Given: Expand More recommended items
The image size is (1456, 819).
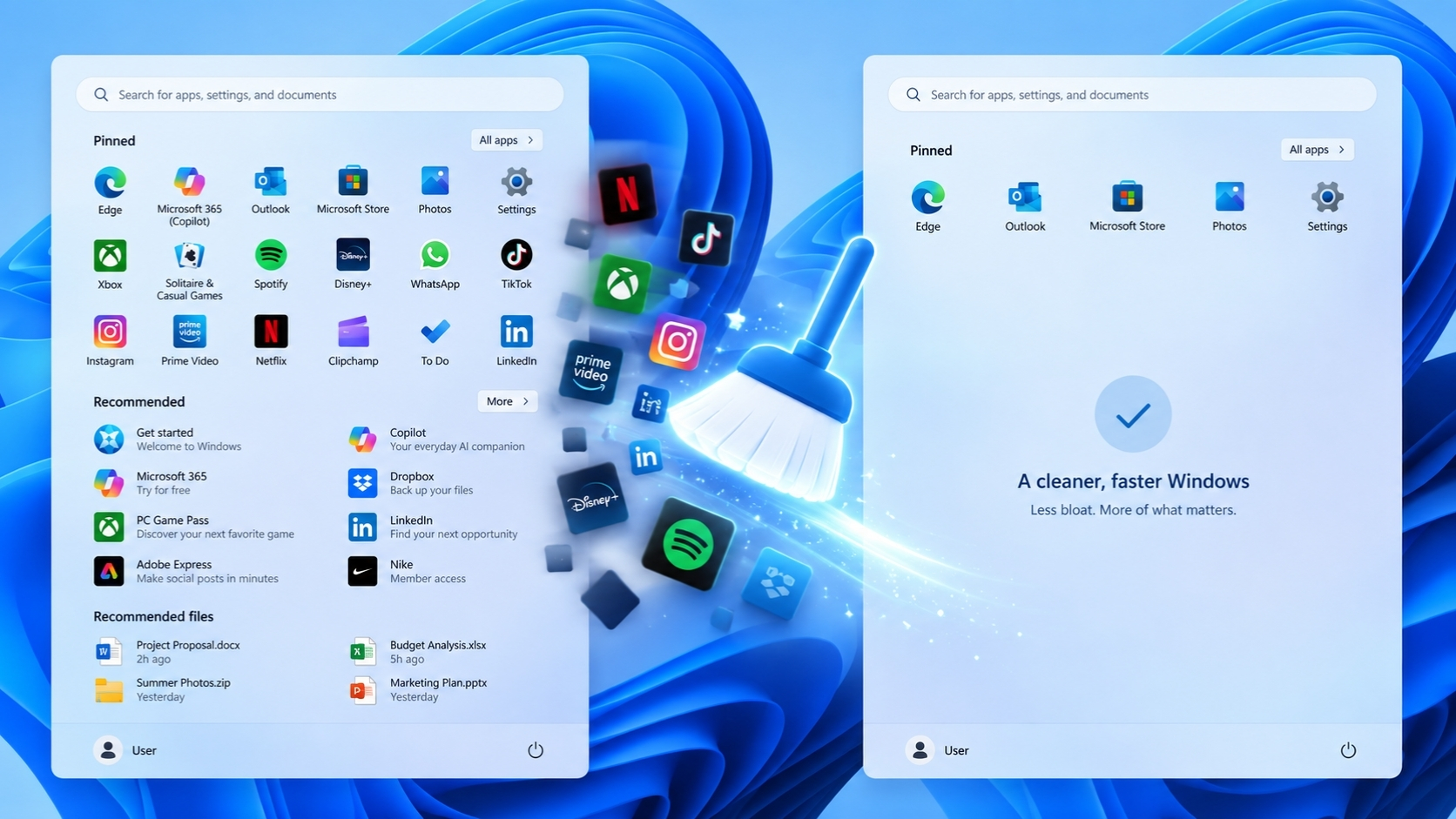Looking at the screenshot, I should (508, 401).
